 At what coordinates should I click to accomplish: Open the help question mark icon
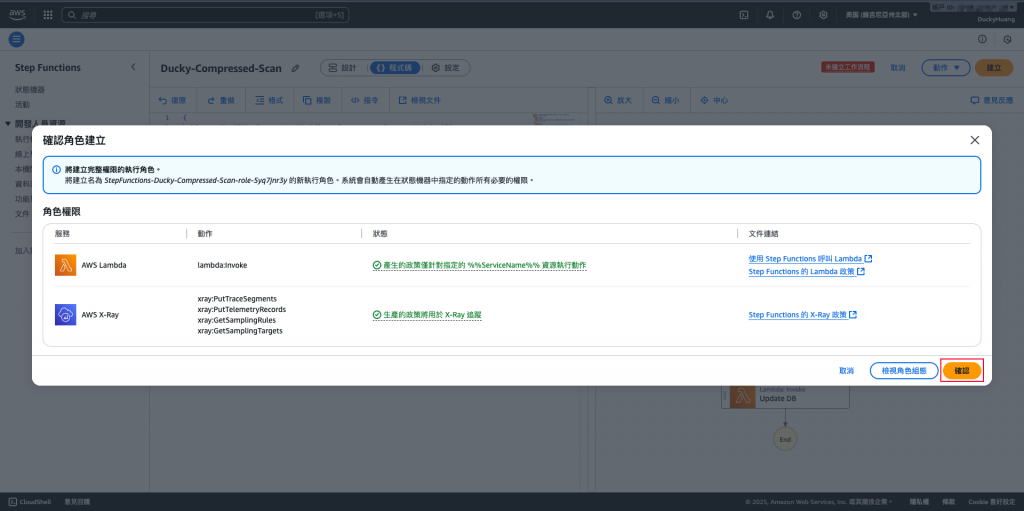(797, 14)
